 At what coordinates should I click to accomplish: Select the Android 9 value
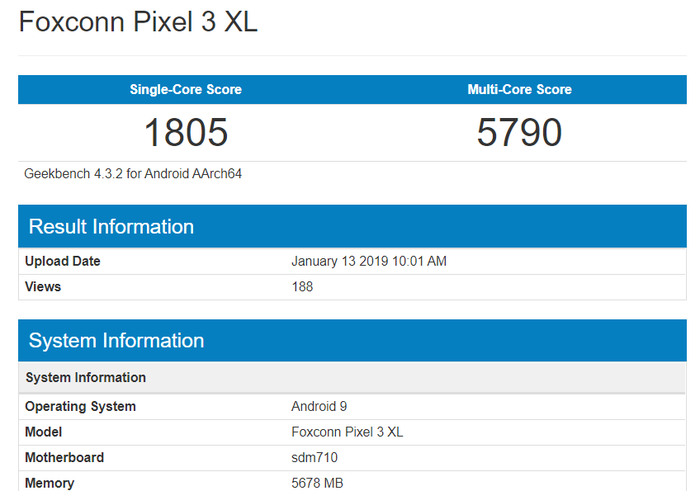click(x=319, y=407)
